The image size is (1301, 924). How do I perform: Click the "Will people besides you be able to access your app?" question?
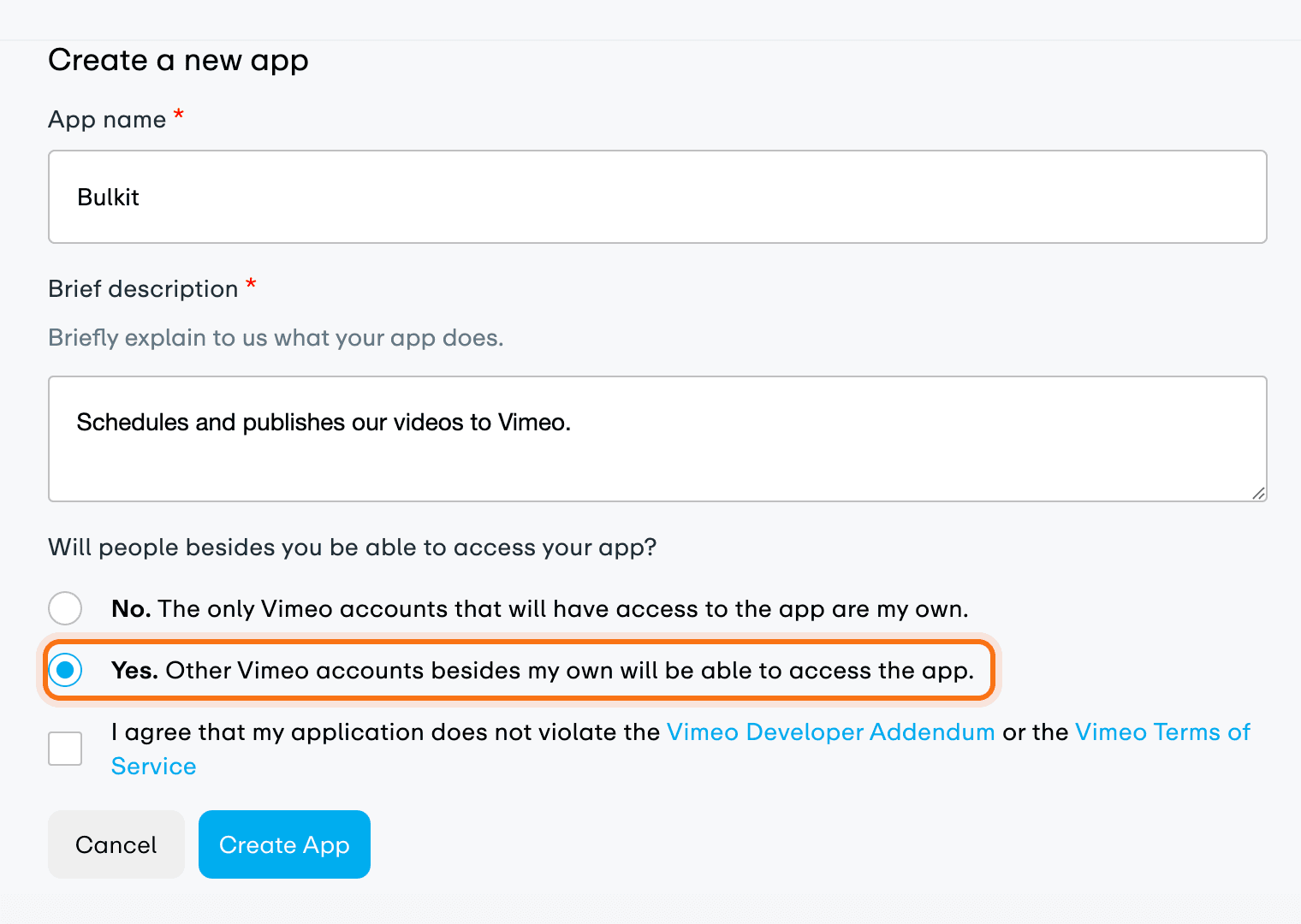coord(353,548)
